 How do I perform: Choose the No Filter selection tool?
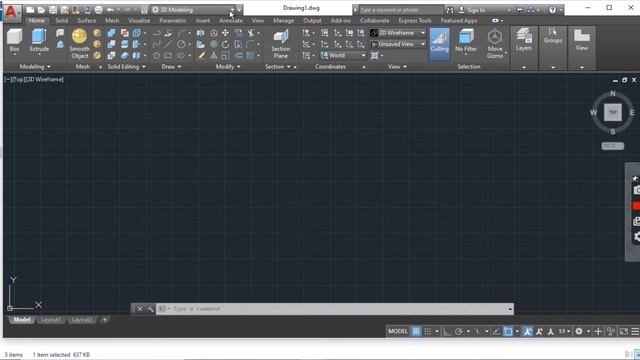(466, 41)
